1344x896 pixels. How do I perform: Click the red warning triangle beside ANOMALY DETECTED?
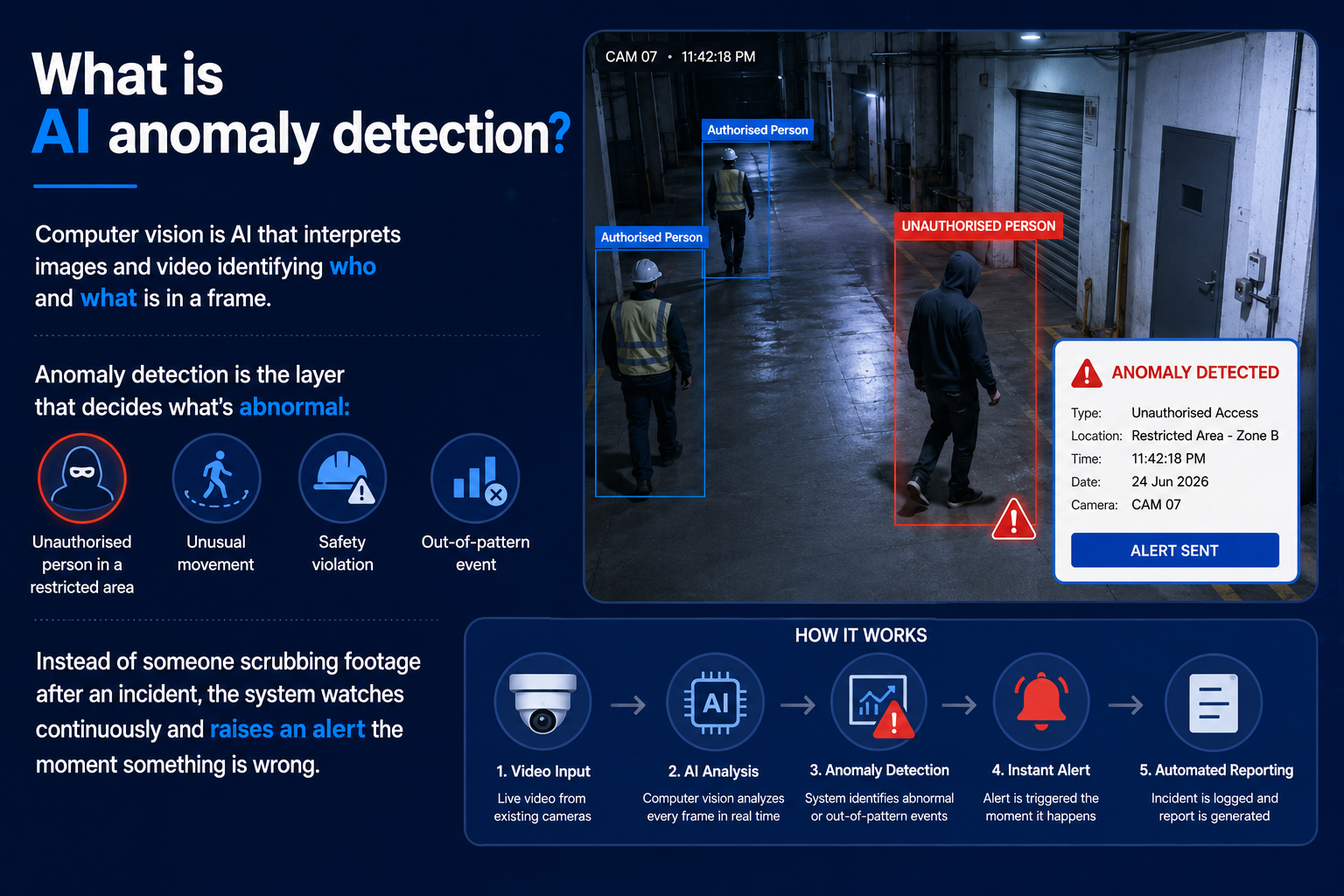click(1087, 374)
